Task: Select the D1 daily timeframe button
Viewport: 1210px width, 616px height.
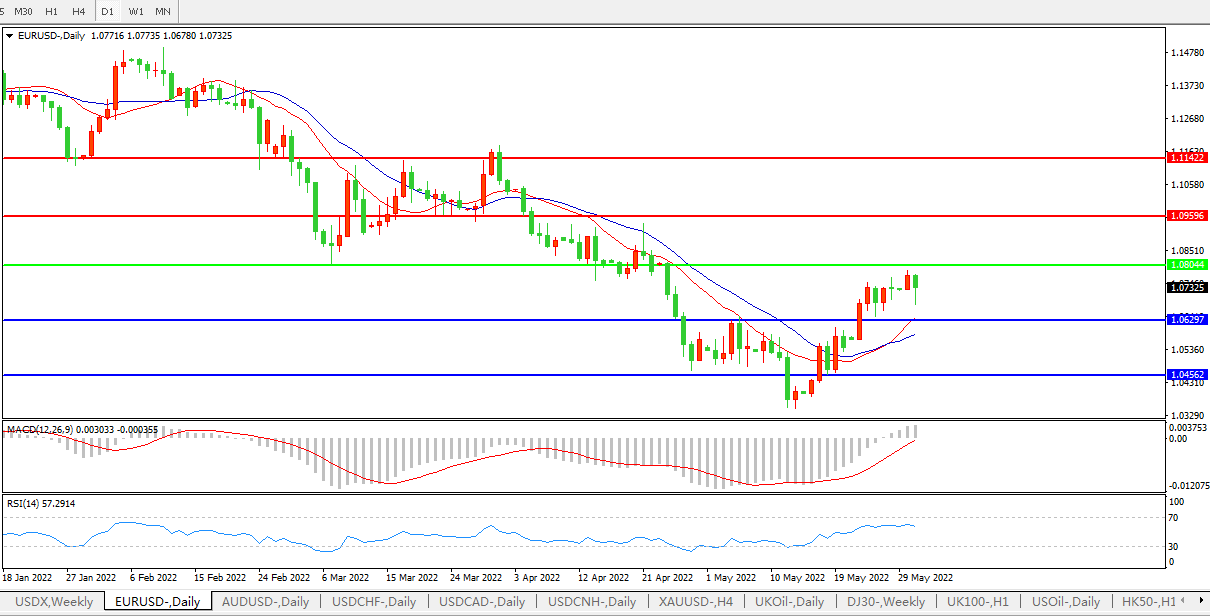Action: (107, 11)
